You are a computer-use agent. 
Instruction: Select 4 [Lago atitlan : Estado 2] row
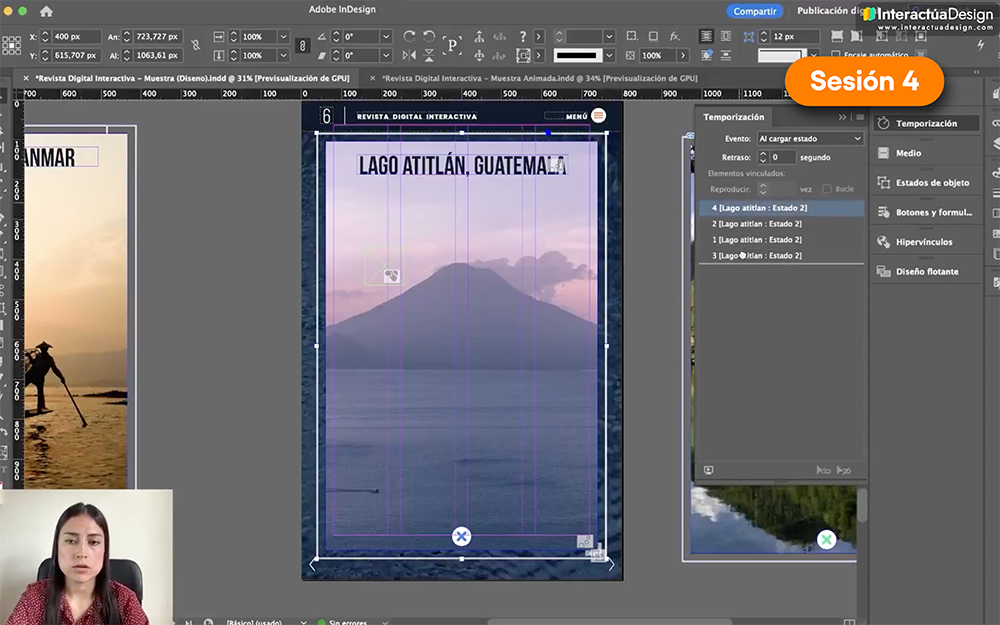pos(781,208)
